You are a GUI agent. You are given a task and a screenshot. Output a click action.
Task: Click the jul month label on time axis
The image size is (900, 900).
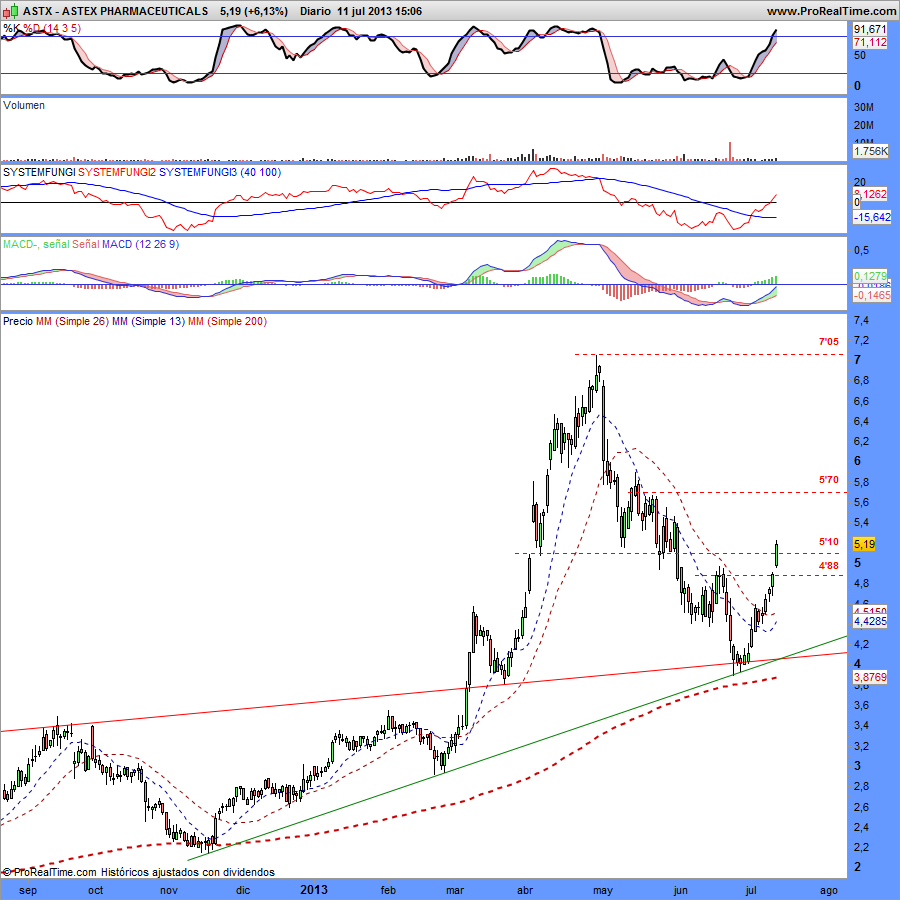coord(751,891)
